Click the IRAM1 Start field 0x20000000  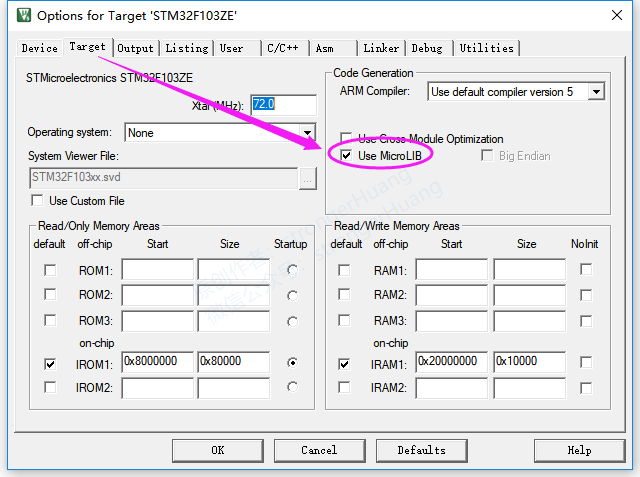click(451, 362)
